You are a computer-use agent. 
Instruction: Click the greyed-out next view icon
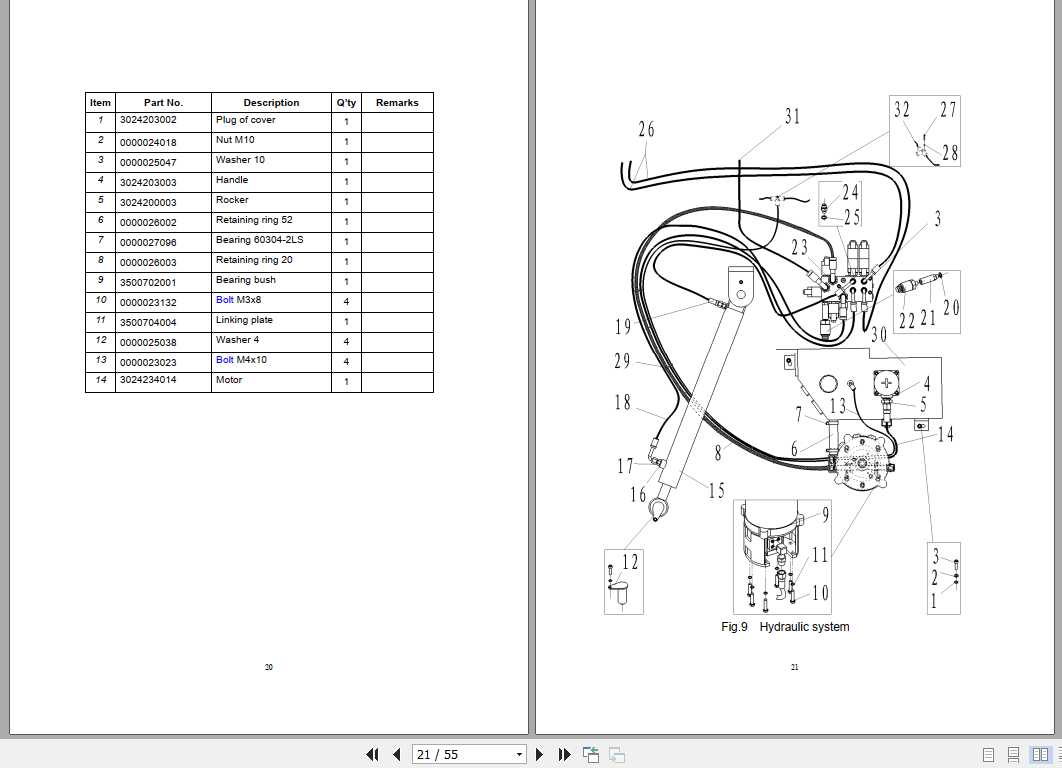click(616, 754)
